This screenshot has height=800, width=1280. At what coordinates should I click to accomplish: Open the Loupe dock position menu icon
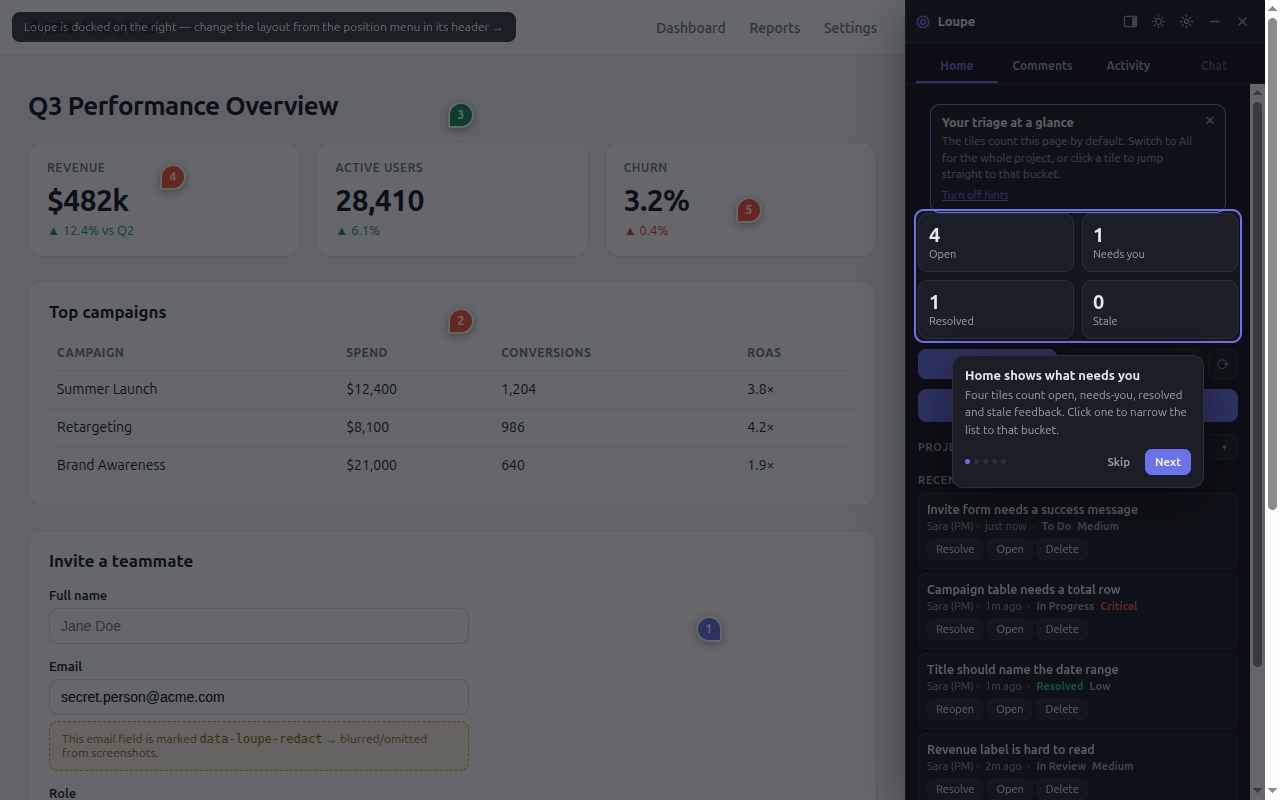click(x=1130, y=21)
